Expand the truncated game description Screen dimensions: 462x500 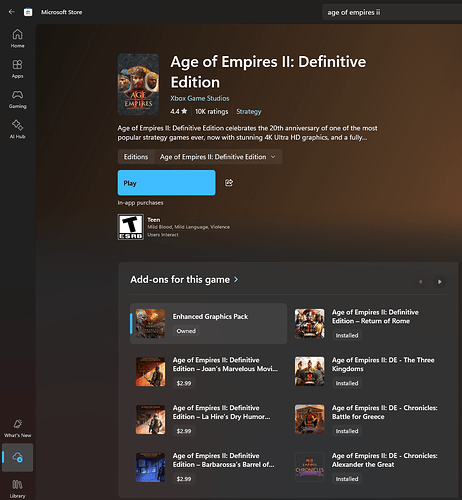coord(247,133)
